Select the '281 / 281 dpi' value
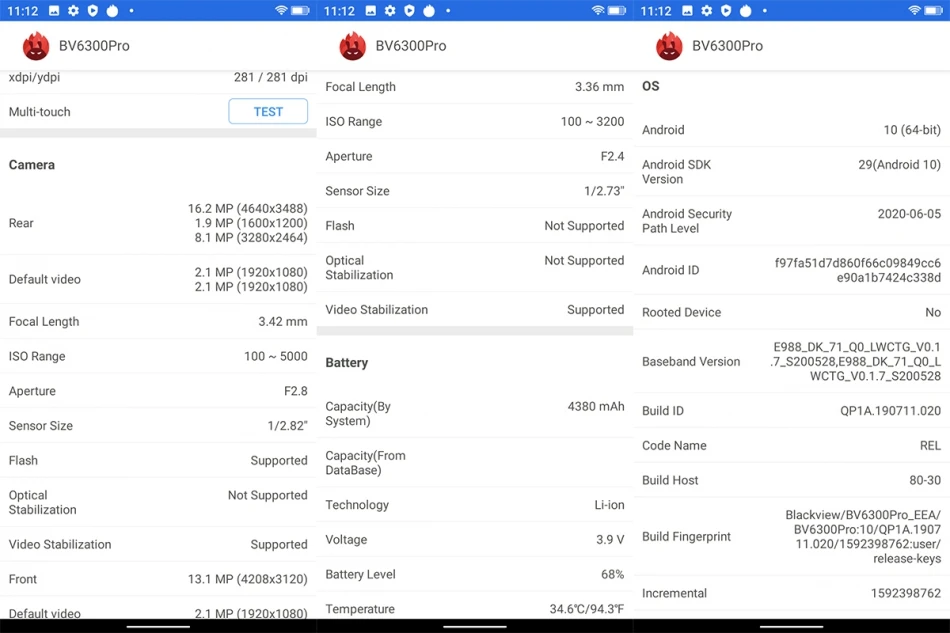This screenshot has width=950, height=633. (x=270, y=77)
